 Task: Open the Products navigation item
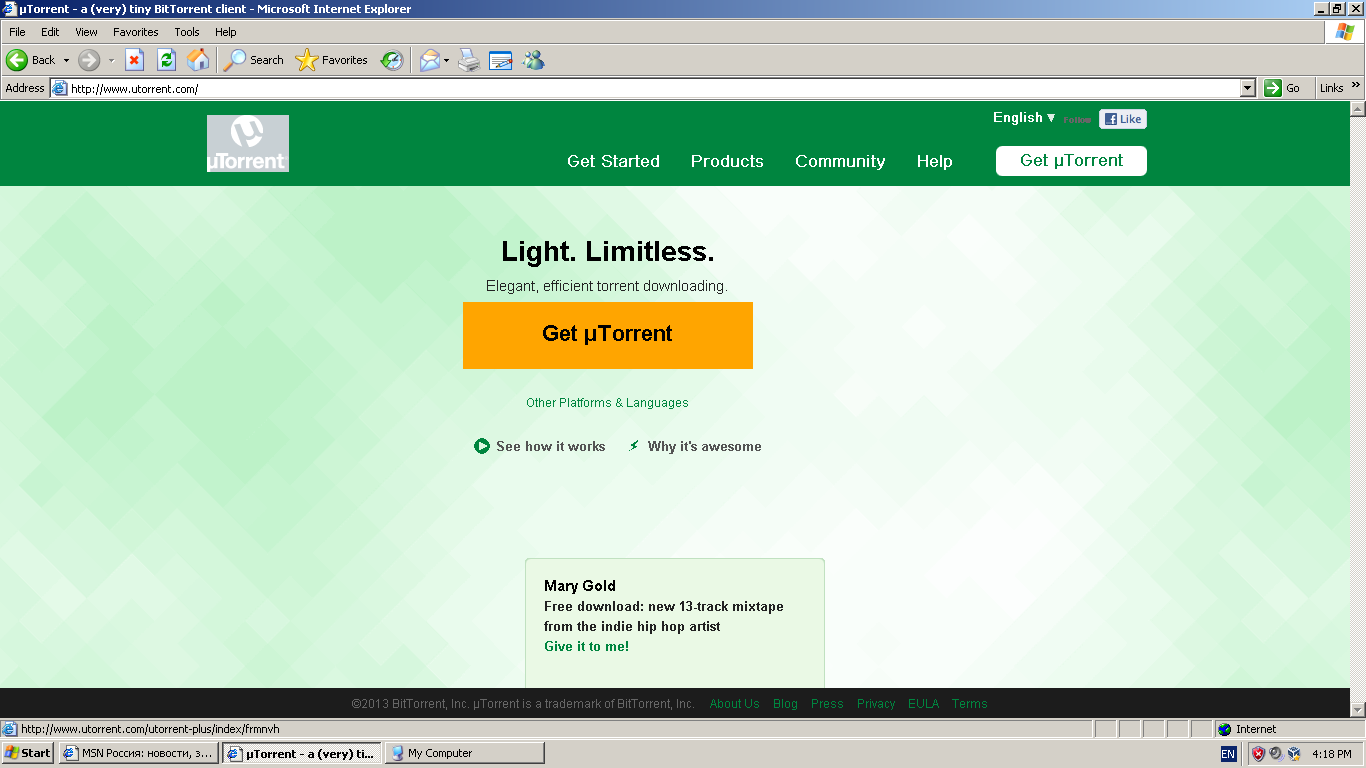click(x=727, y=161)
